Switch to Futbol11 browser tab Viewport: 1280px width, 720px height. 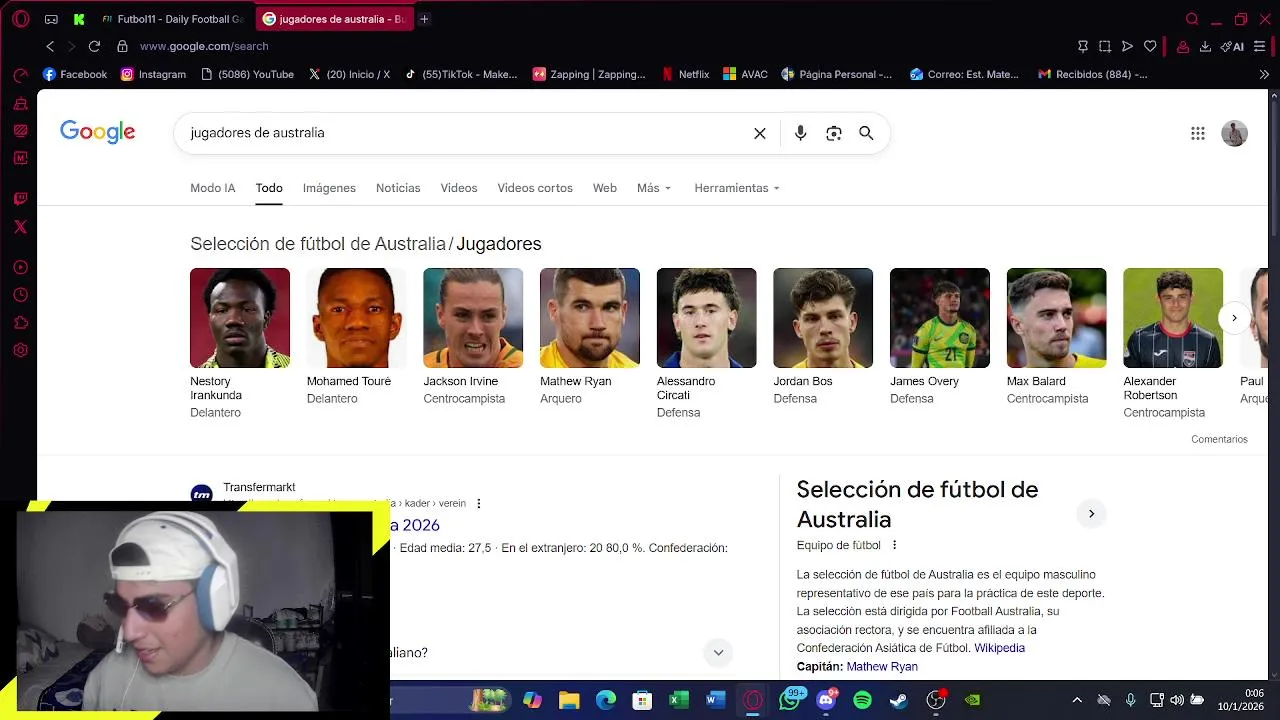click(x=173, y=19)
